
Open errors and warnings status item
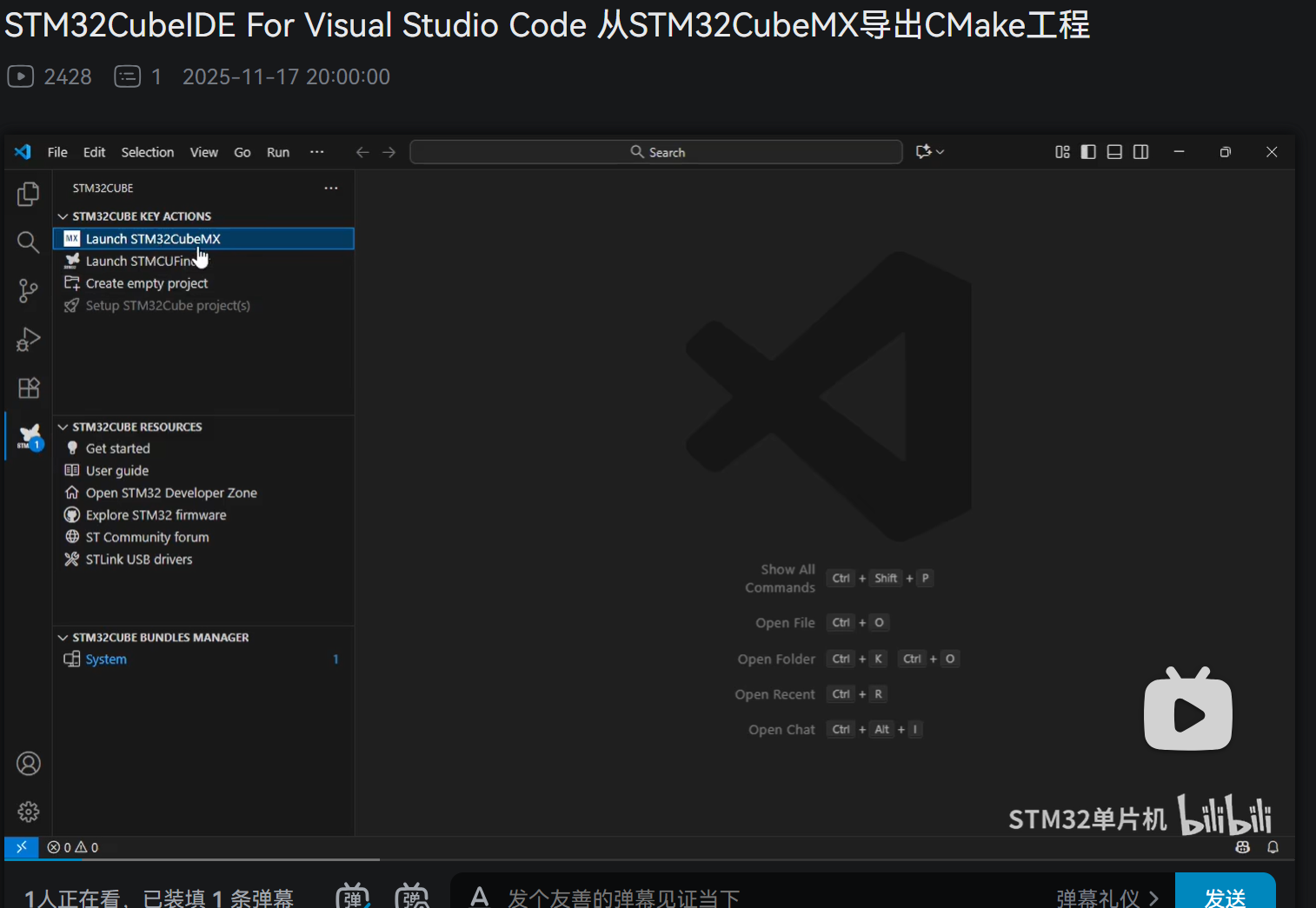tap(73, 847)
